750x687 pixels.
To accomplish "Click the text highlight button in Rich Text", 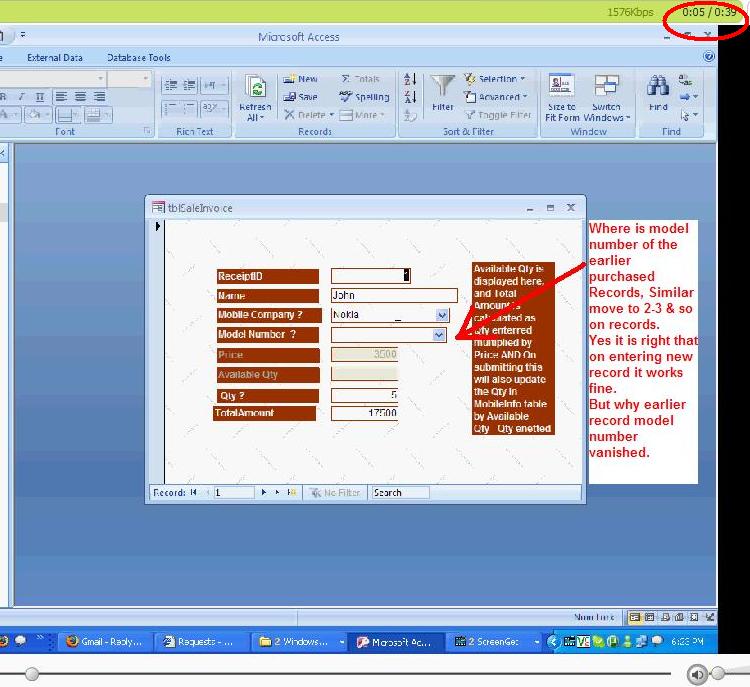I will point(213,108).
